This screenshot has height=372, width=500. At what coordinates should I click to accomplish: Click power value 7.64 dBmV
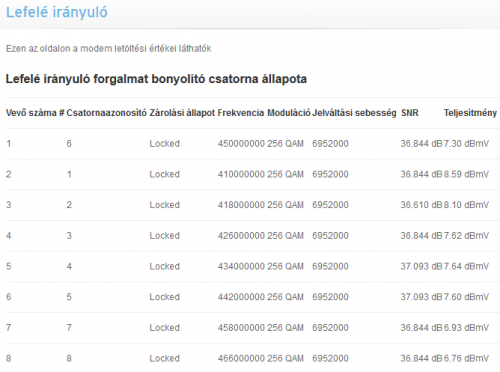coord(466,266)
